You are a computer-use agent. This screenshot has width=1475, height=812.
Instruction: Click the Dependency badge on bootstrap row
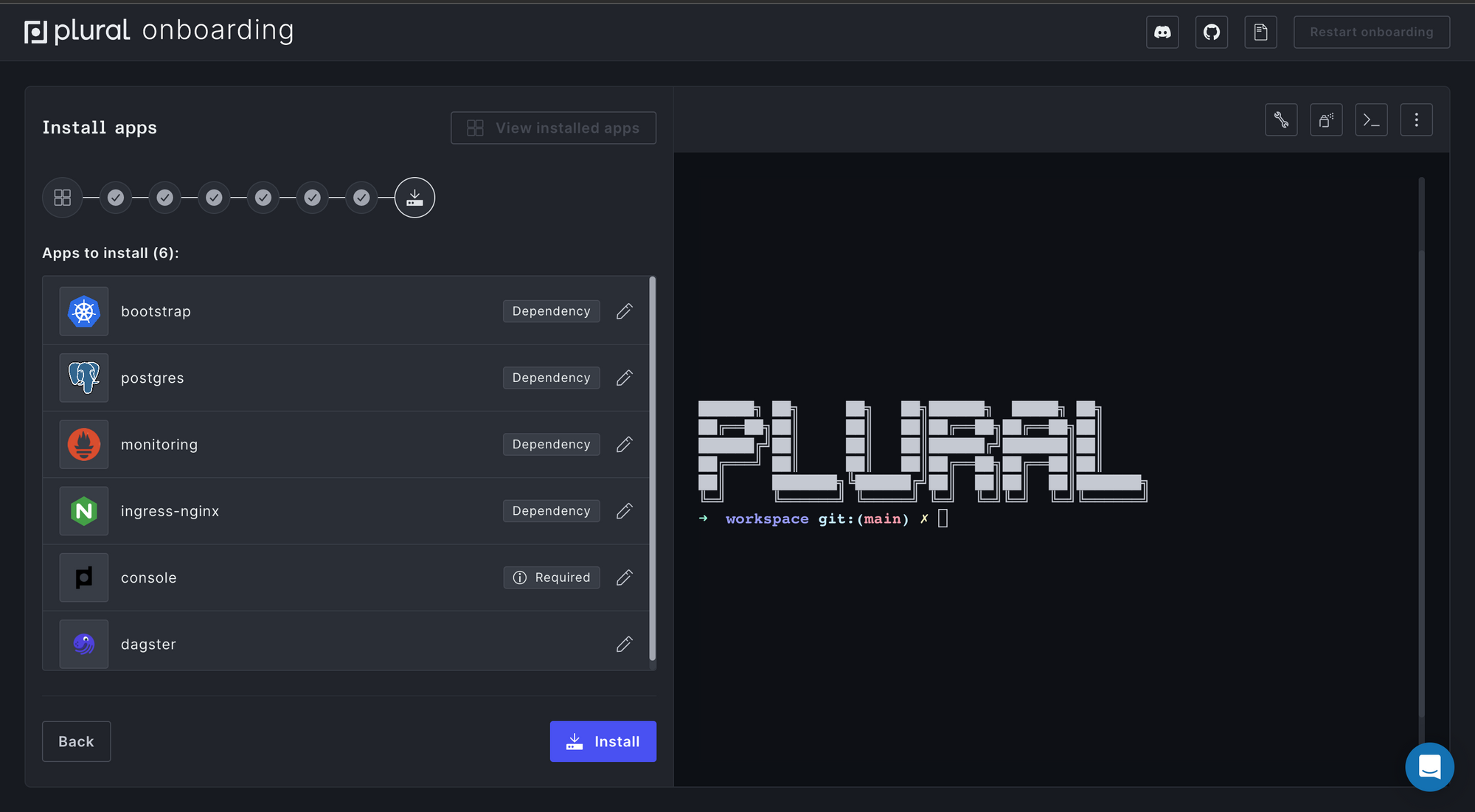coord(552,311)
